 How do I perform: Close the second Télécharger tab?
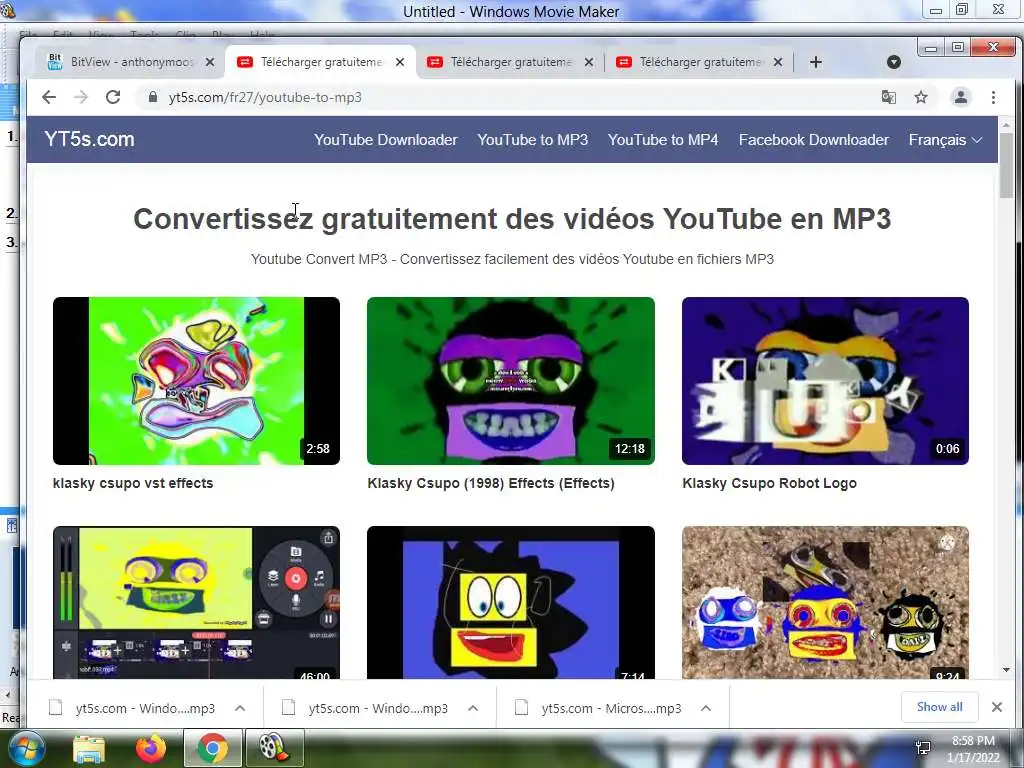tap(588, 62)
